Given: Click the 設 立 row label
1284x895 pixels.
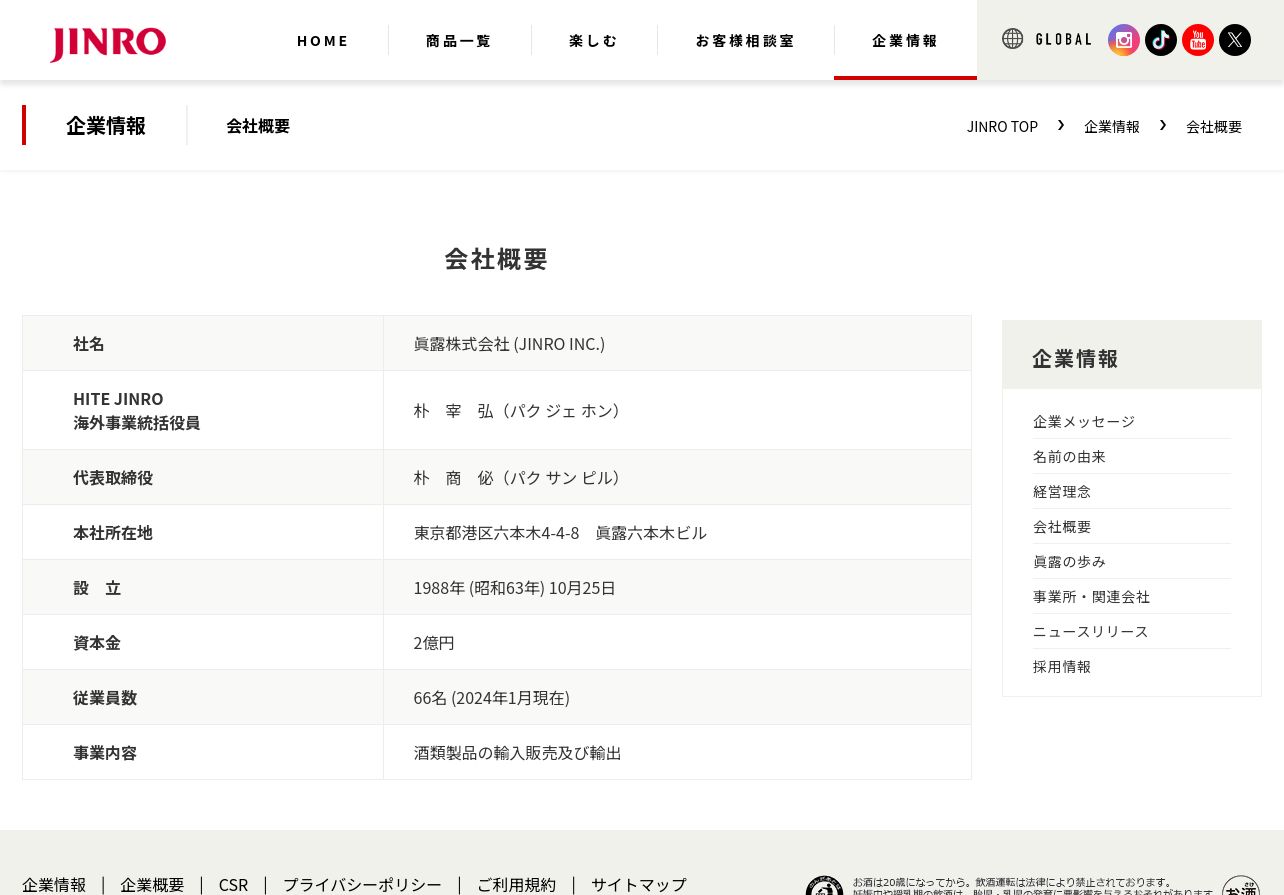Looking at the screenshot, I should (97, 588).
